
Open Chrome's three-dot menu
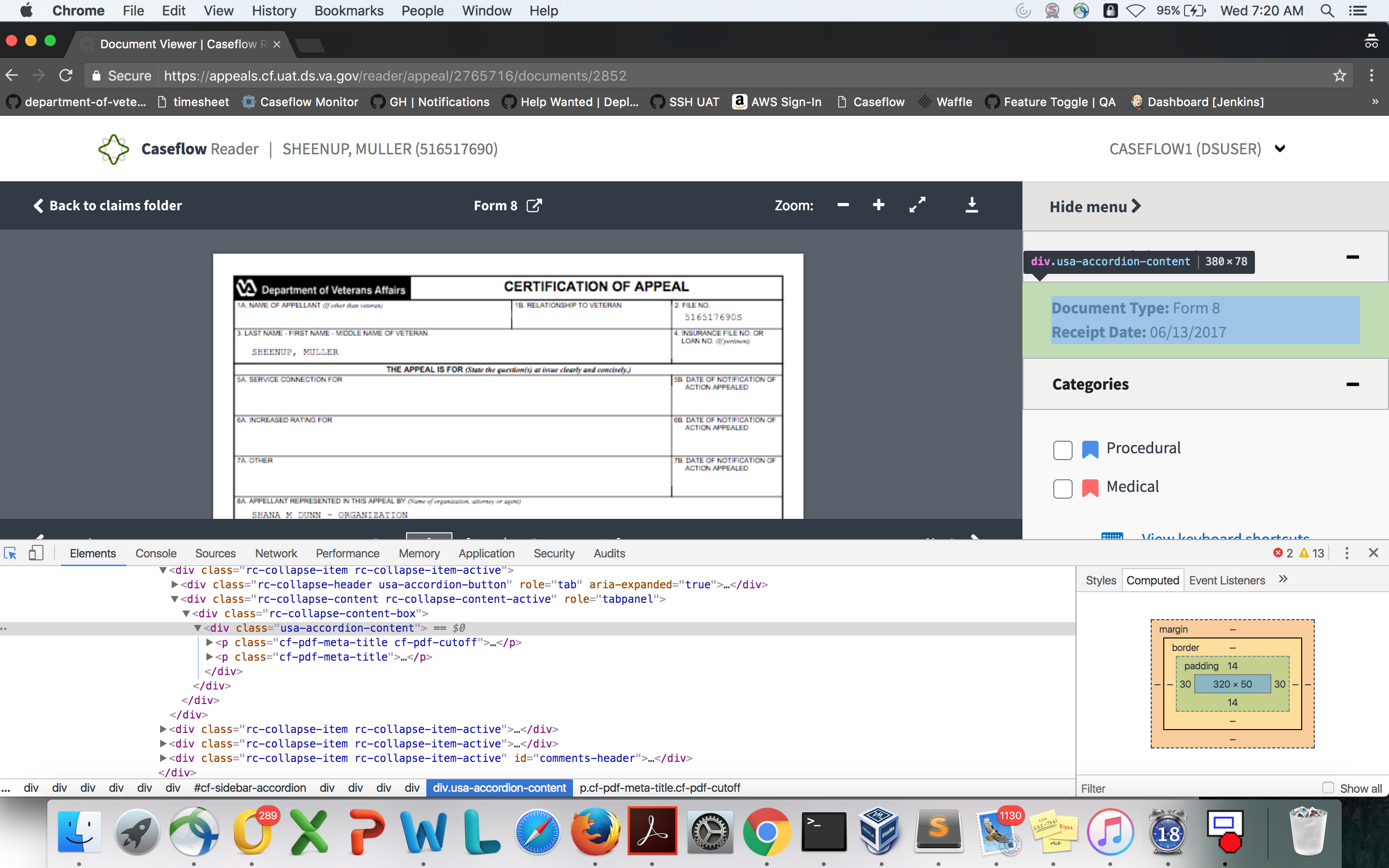(x=1372, y=76)
